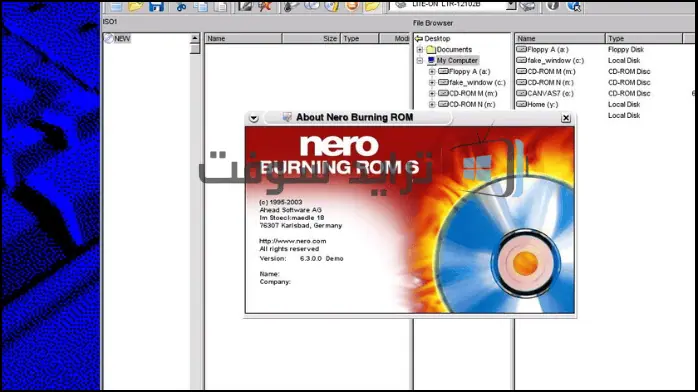Click the ISO1 compilation title

coord(110,21)
